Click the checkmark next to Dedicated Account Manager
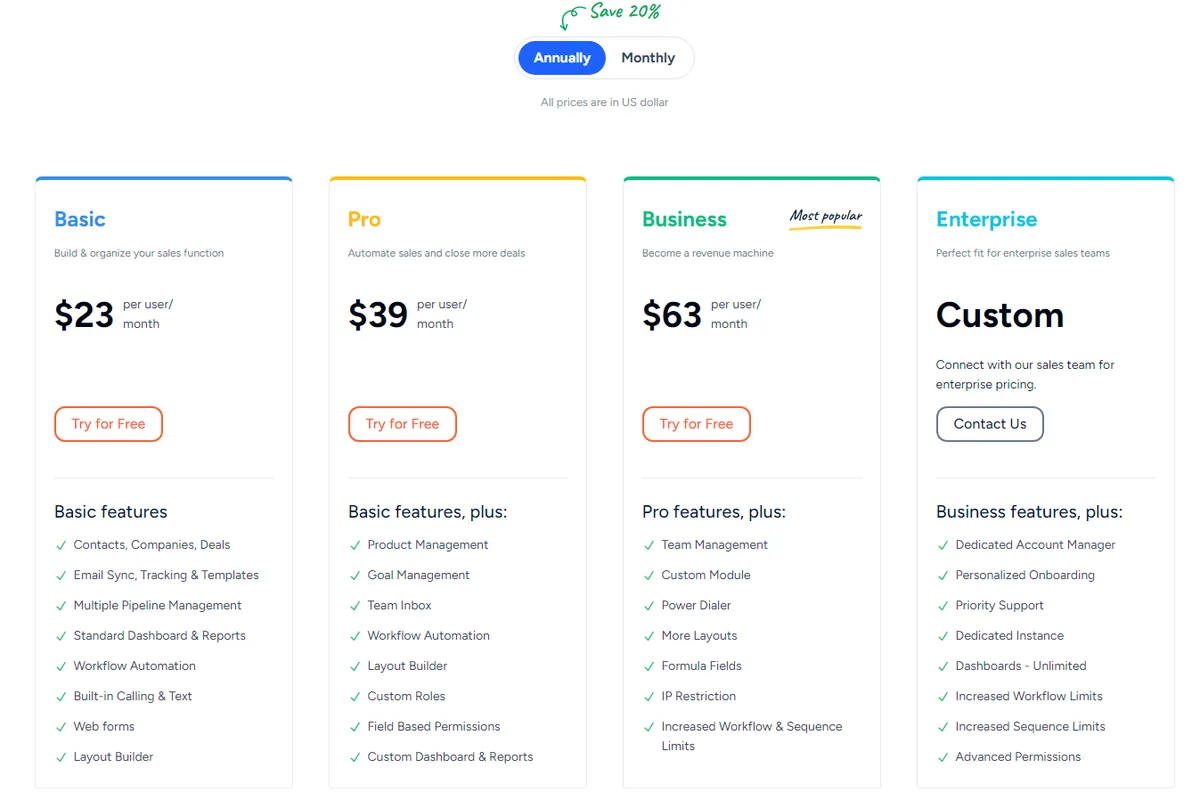Viewport: 1200px width, 809px height. 942,544
